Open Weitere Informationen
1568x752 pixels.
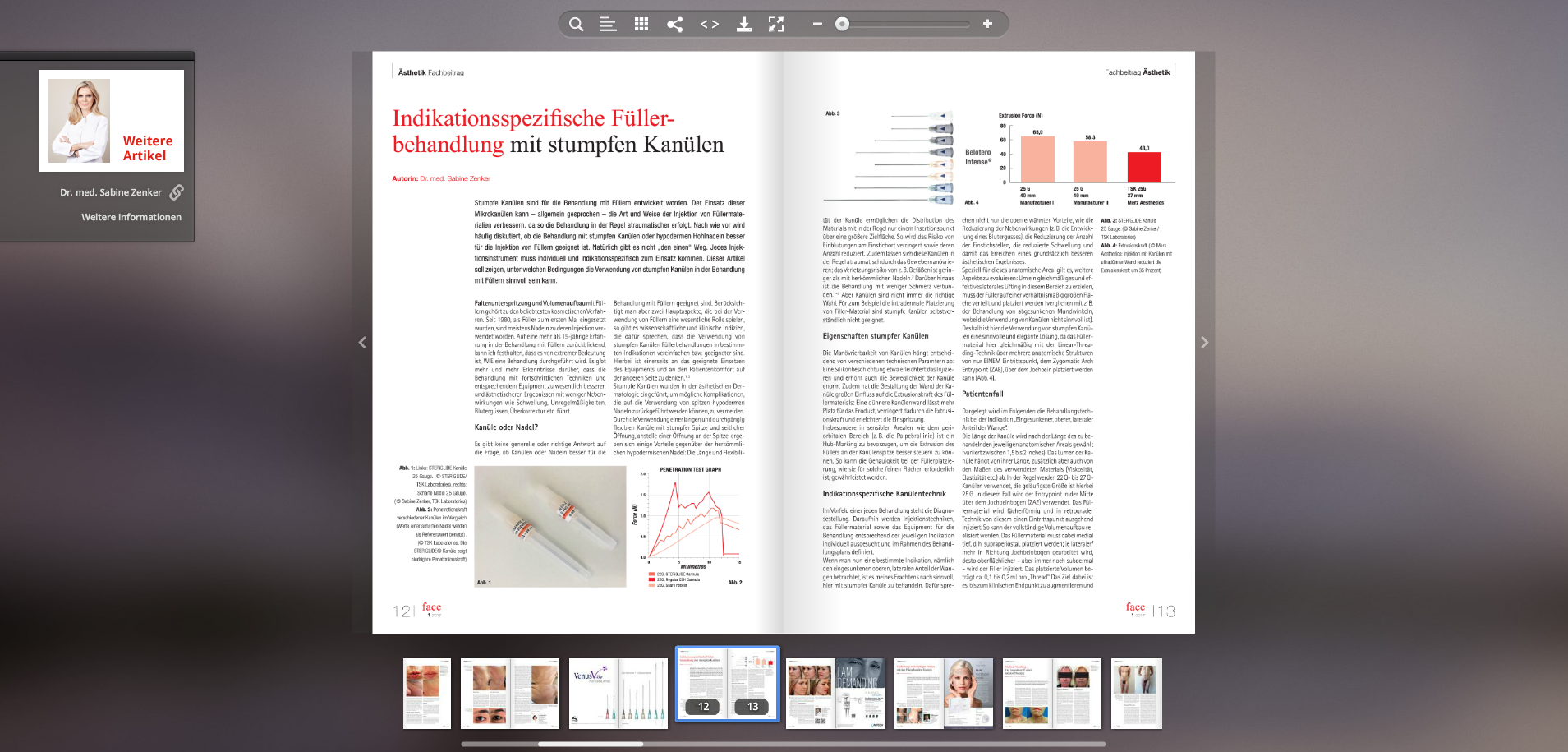coord(131,217)
